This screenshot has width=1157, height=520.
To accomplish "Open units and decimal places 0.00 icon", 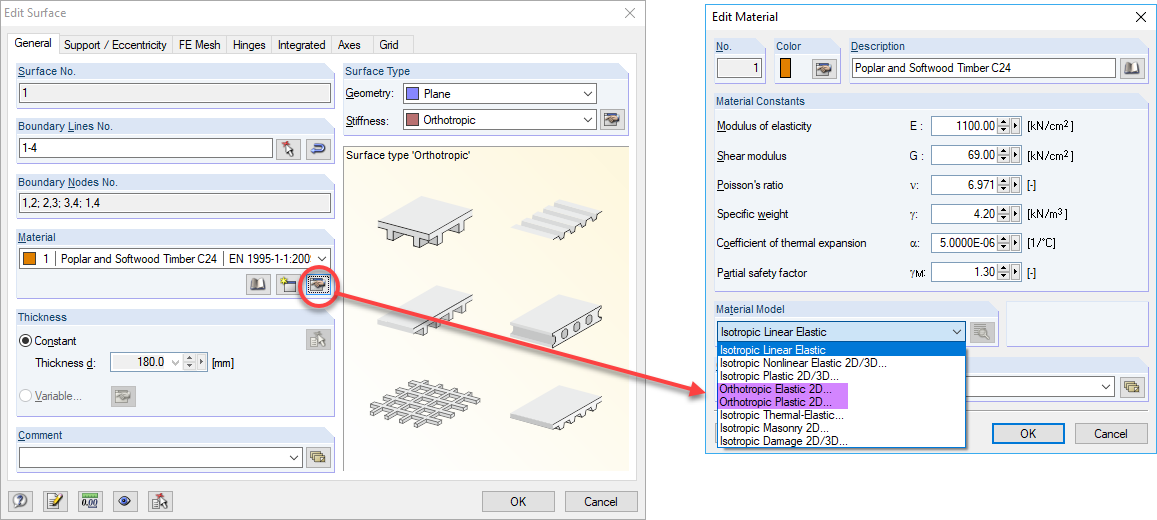I will click(90, 502).
